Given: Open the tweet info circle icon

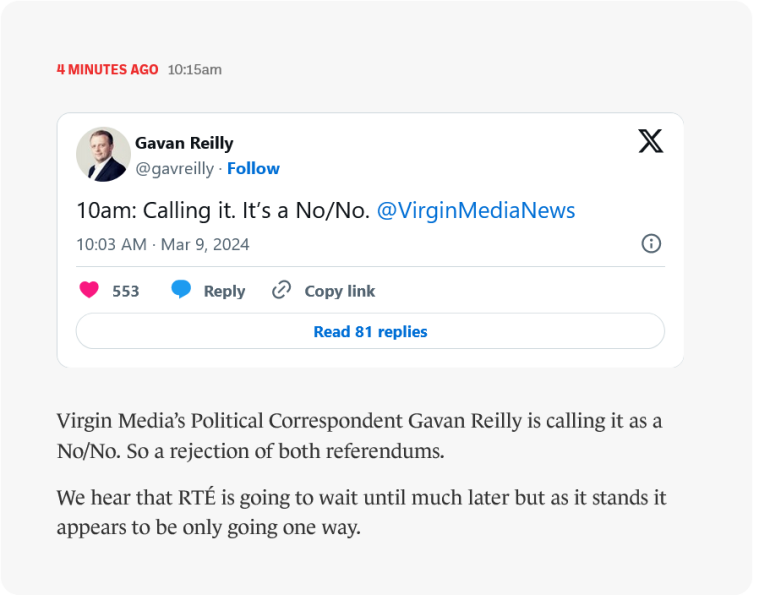Looking at the screenshot, I should pyautogui.click(x=651, y=243).
